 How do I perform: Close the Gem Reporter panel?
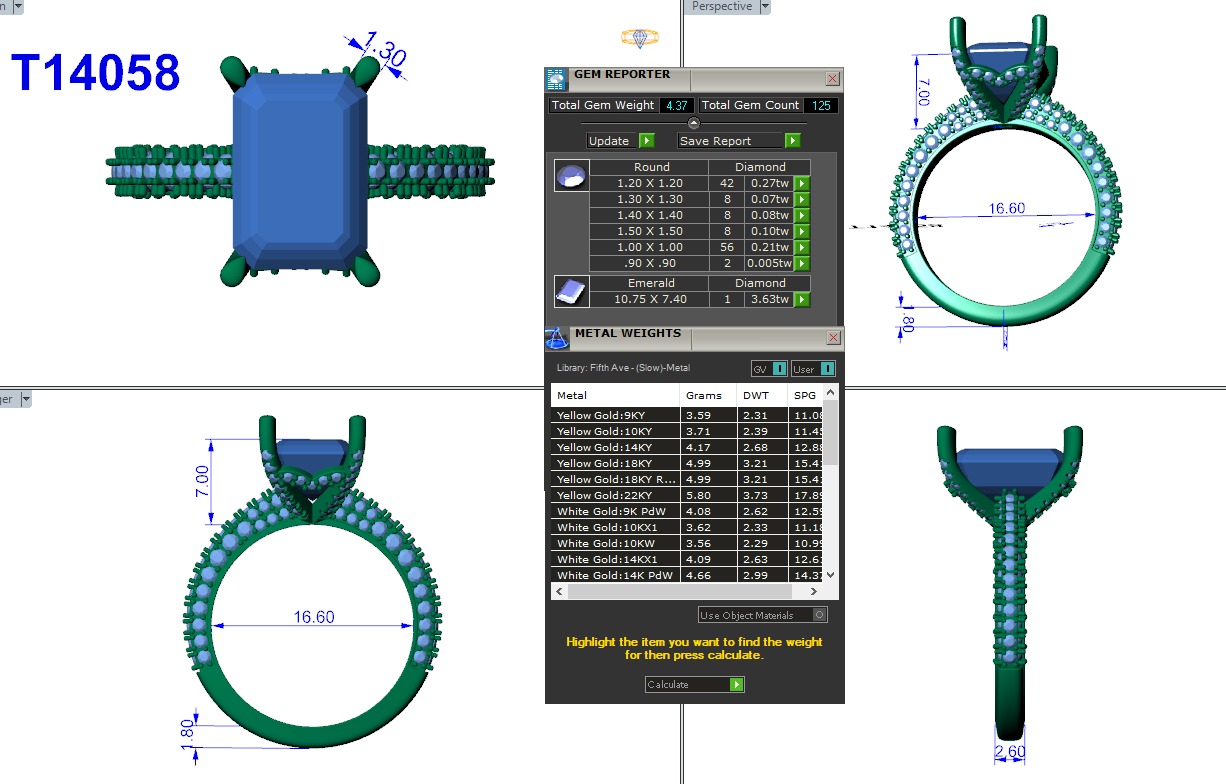[832, 79]
